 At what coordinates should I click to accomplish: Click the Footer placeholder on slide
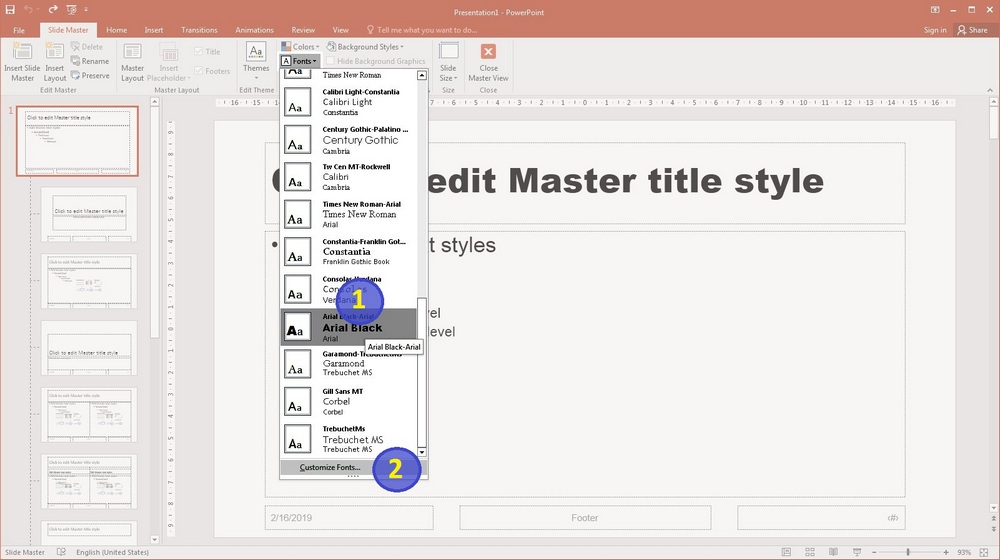click(x=585, y=518)
